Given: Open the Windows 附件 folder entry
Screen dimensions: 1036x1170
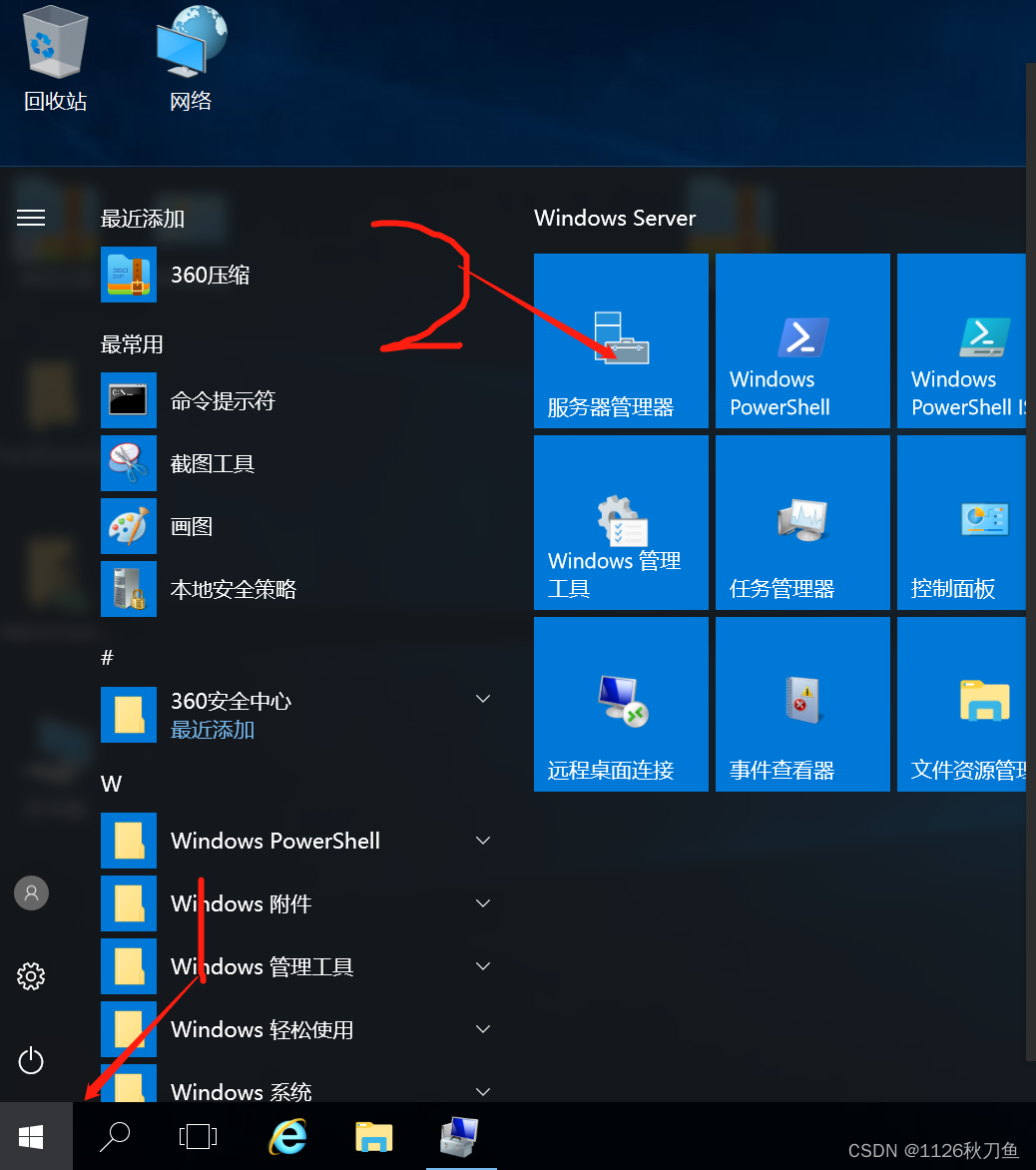Looking at the screenshot, I should click(298, 903).
